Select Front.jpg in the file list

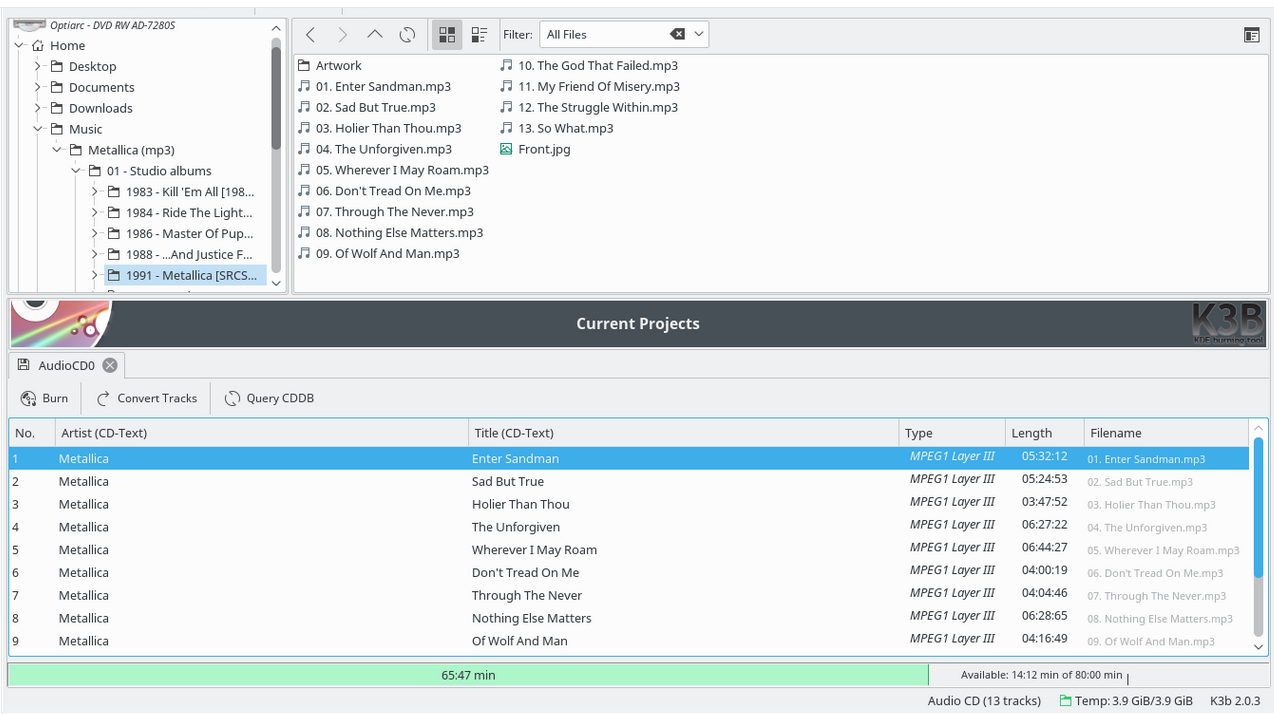coord(544,150)
